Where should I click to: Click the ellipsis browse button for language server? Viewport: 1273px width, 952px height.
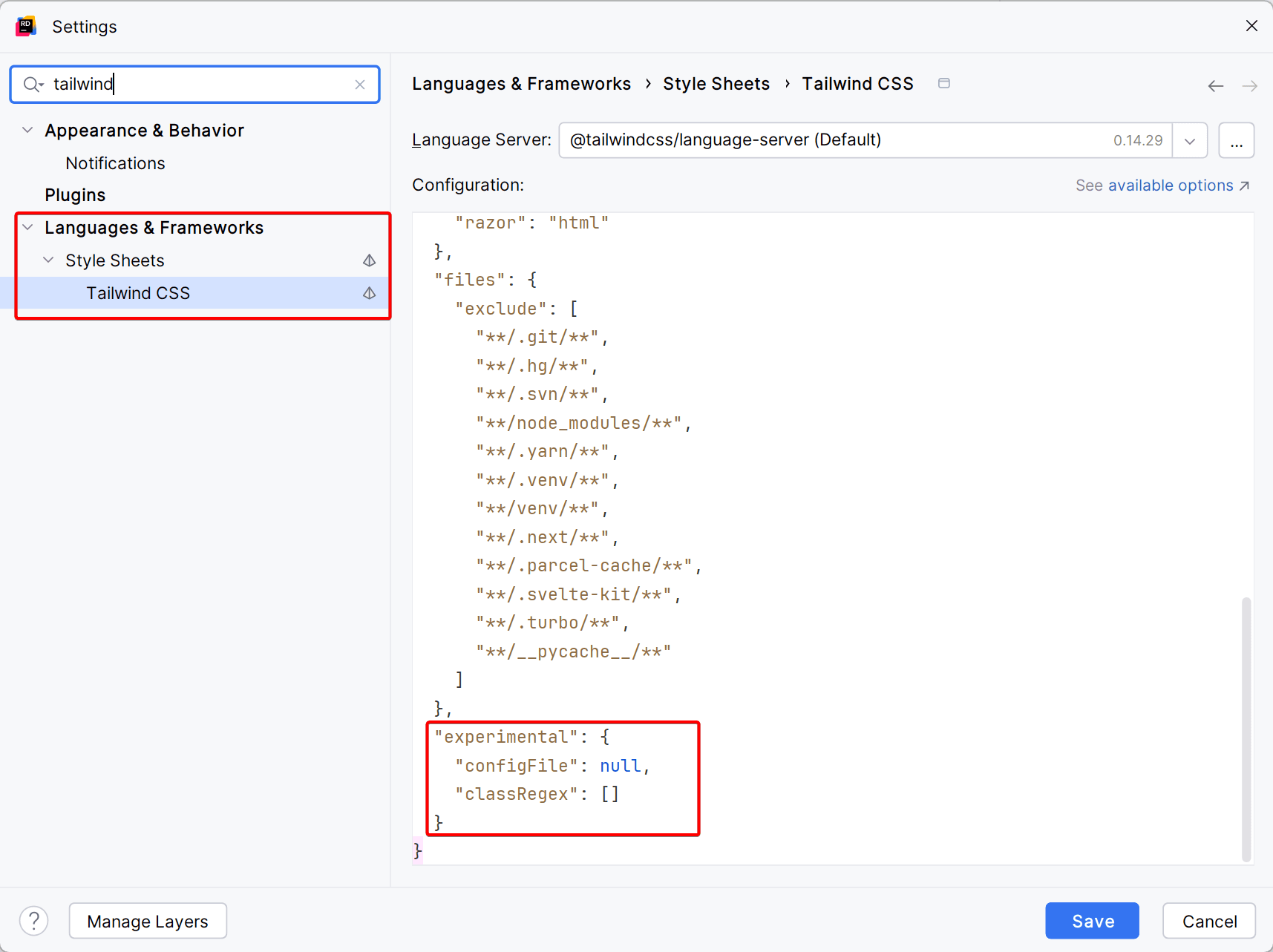pyautogui.click(x=1236, y=141)
